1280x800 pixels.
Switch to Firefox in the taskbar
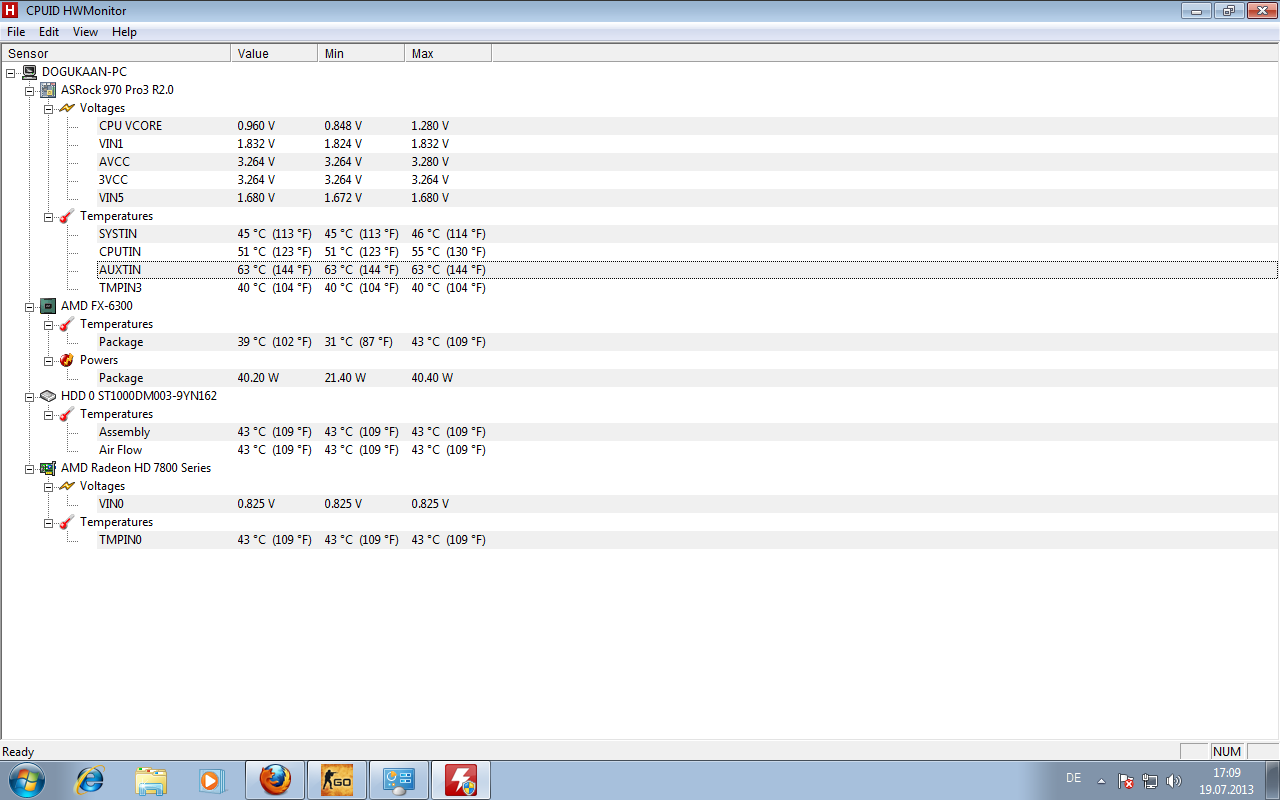275,780
